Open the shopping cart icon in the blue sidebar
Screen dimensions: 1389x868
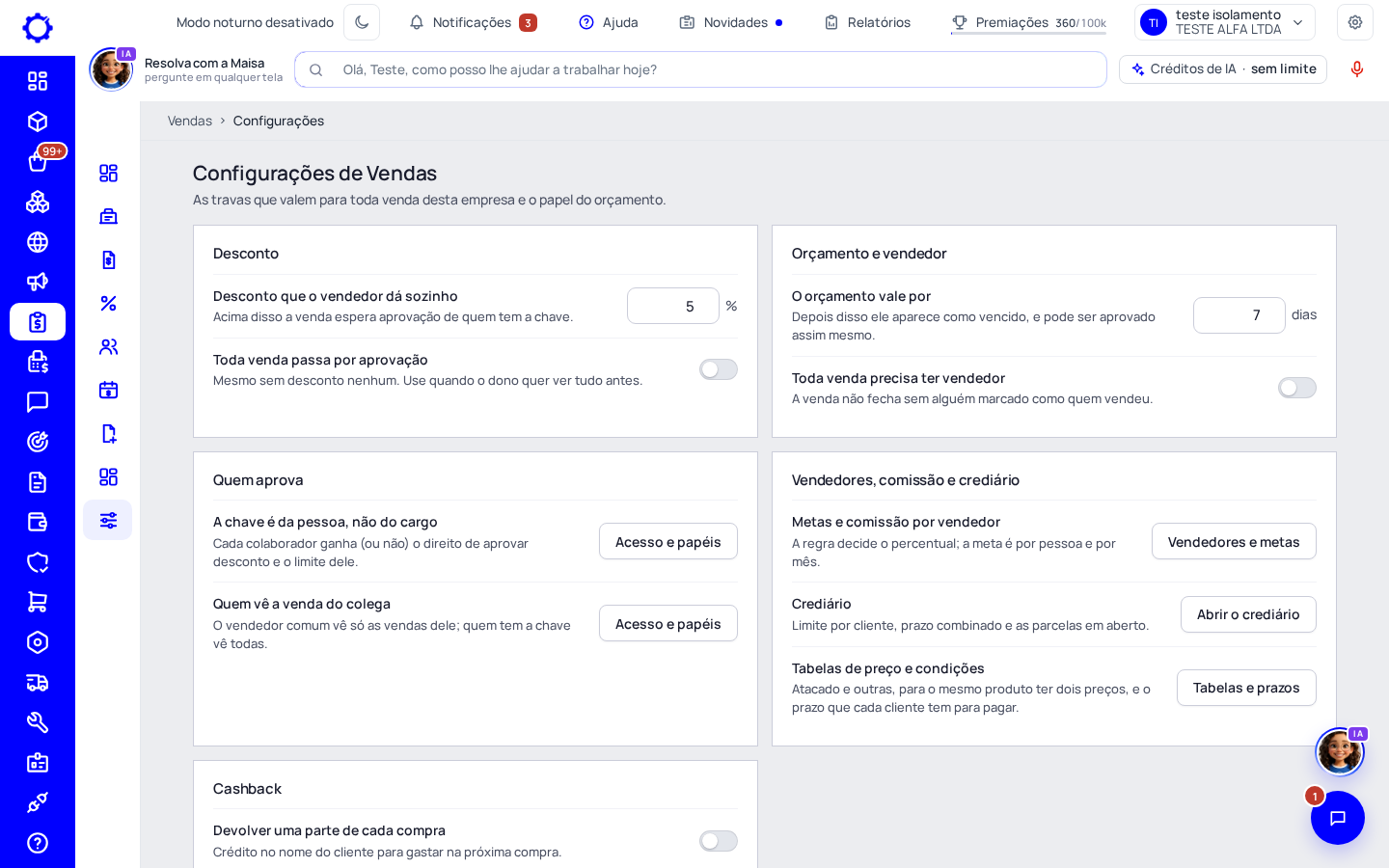pyautogui.click(x=38, y=602)
